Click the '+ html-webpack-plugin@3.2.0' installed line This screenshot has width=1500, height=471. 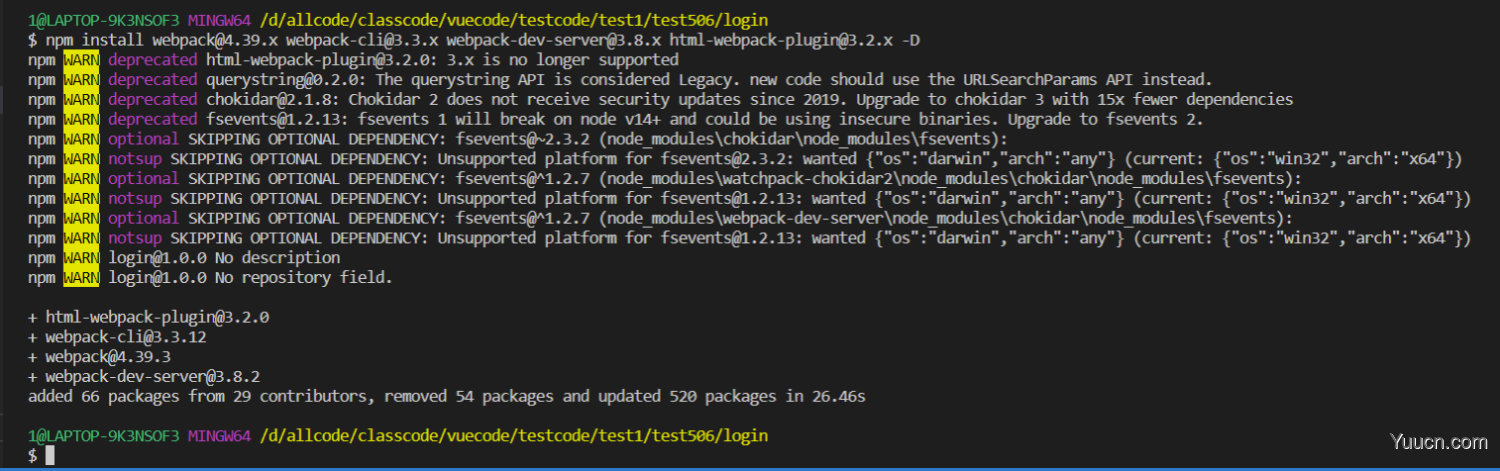149,317
